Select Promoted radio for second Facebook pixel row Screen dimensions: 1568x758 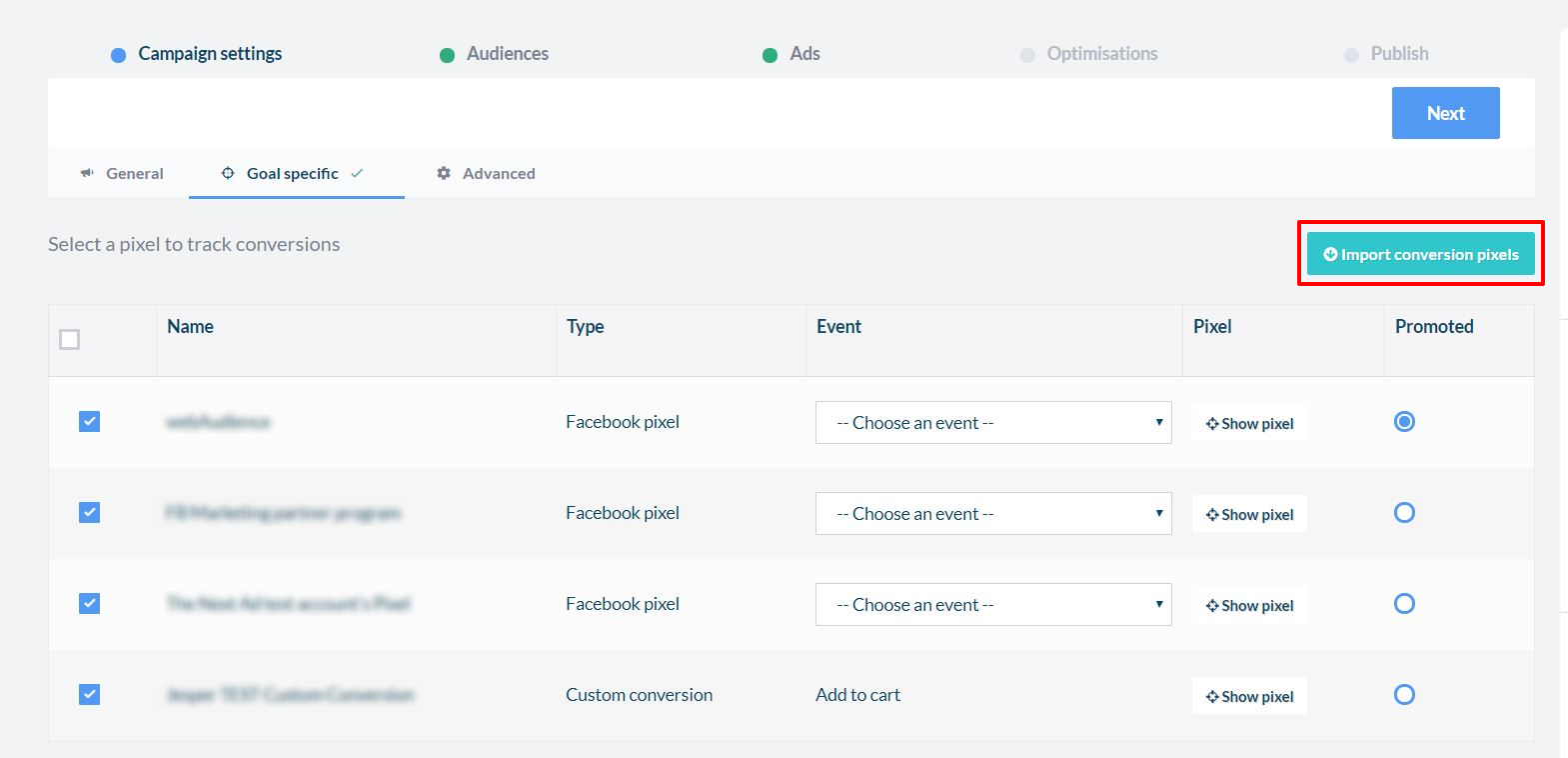coord(1404,513)
